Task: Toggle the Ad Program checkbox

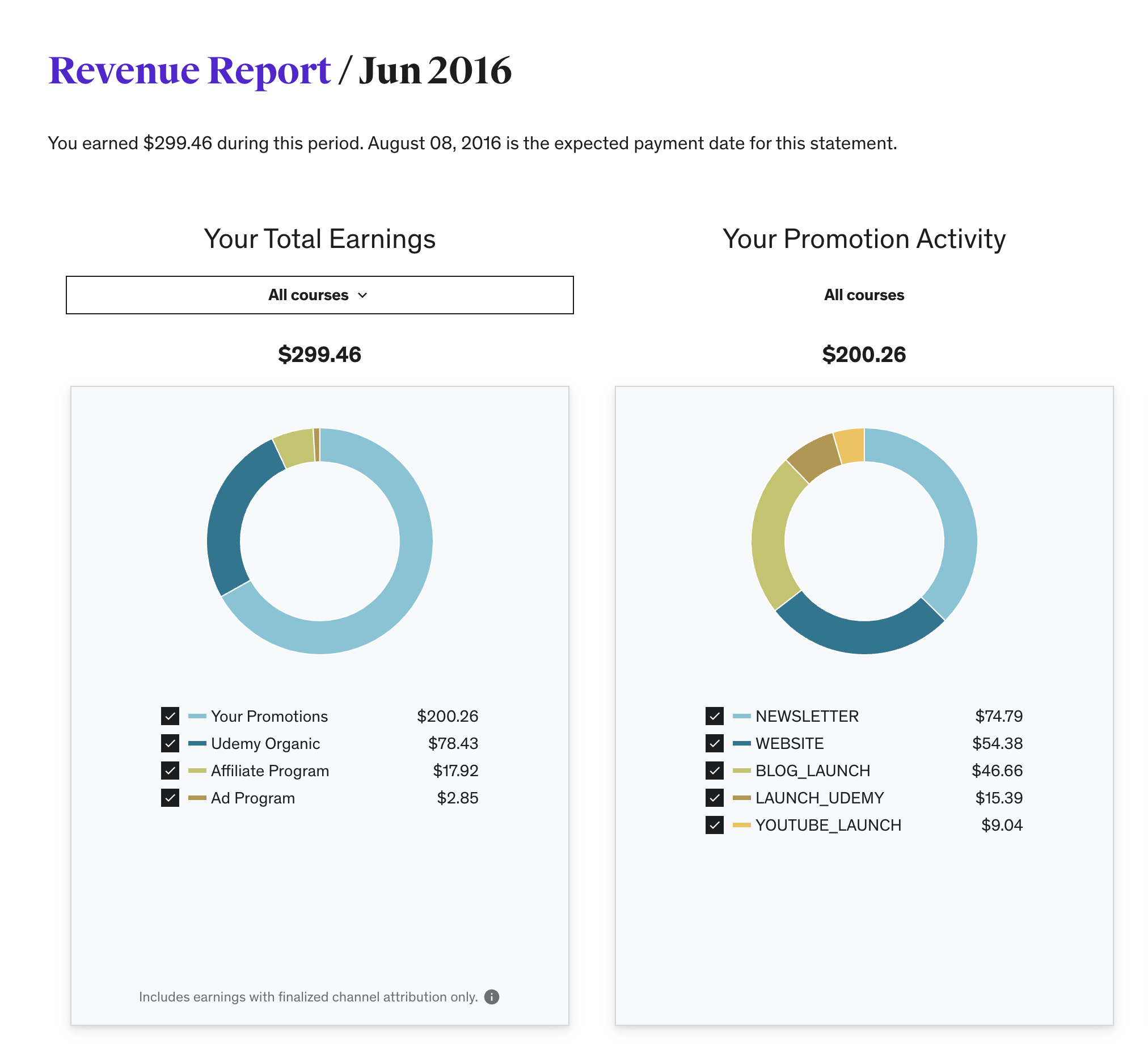Action: 170,798
